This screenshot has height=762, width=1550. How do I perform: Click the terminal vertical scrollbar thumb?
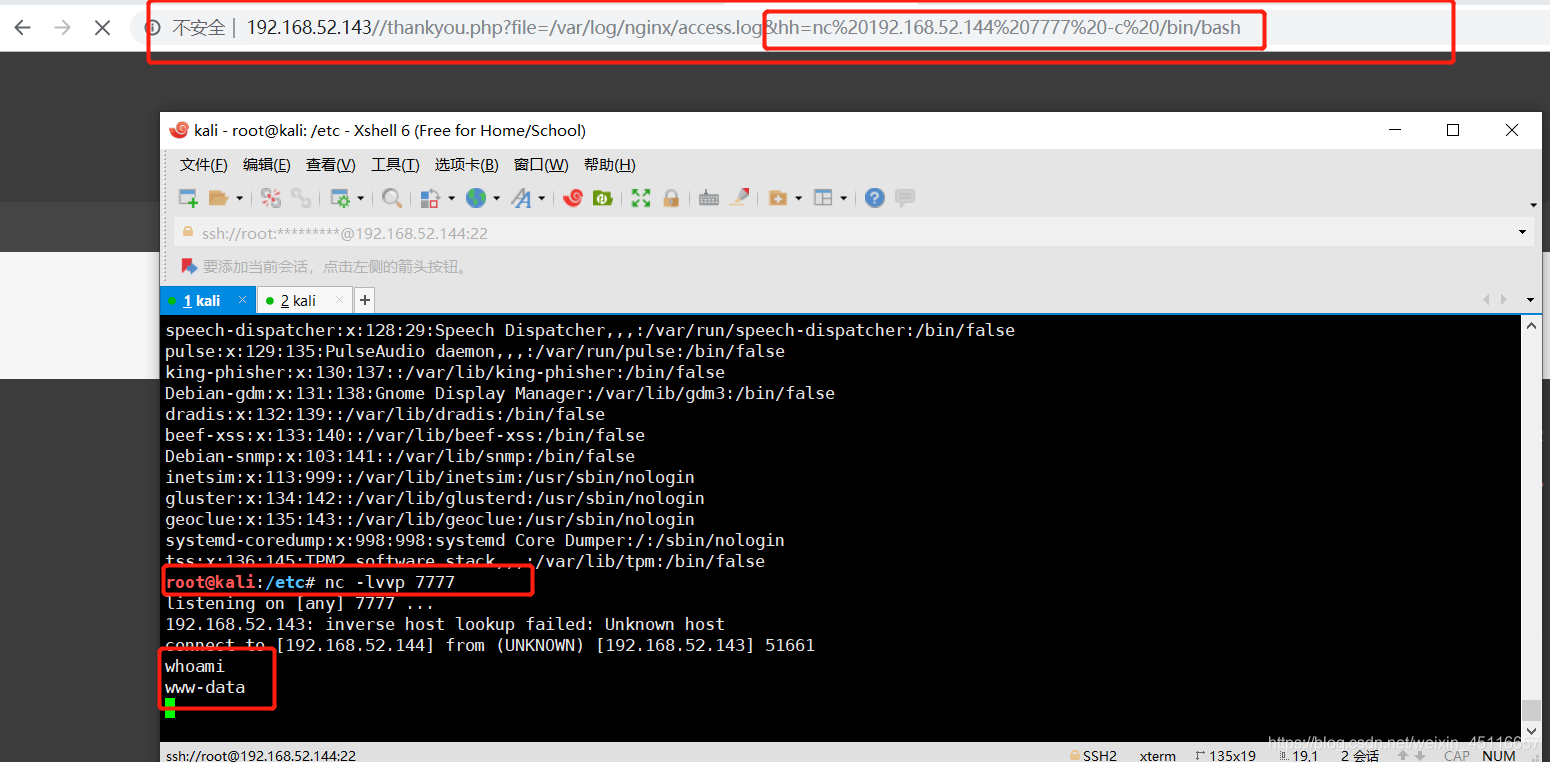(1530, 709)
